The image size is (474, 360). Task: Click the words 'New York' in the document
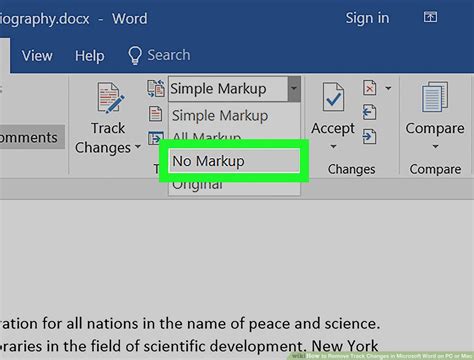click(x=345, y=346)
